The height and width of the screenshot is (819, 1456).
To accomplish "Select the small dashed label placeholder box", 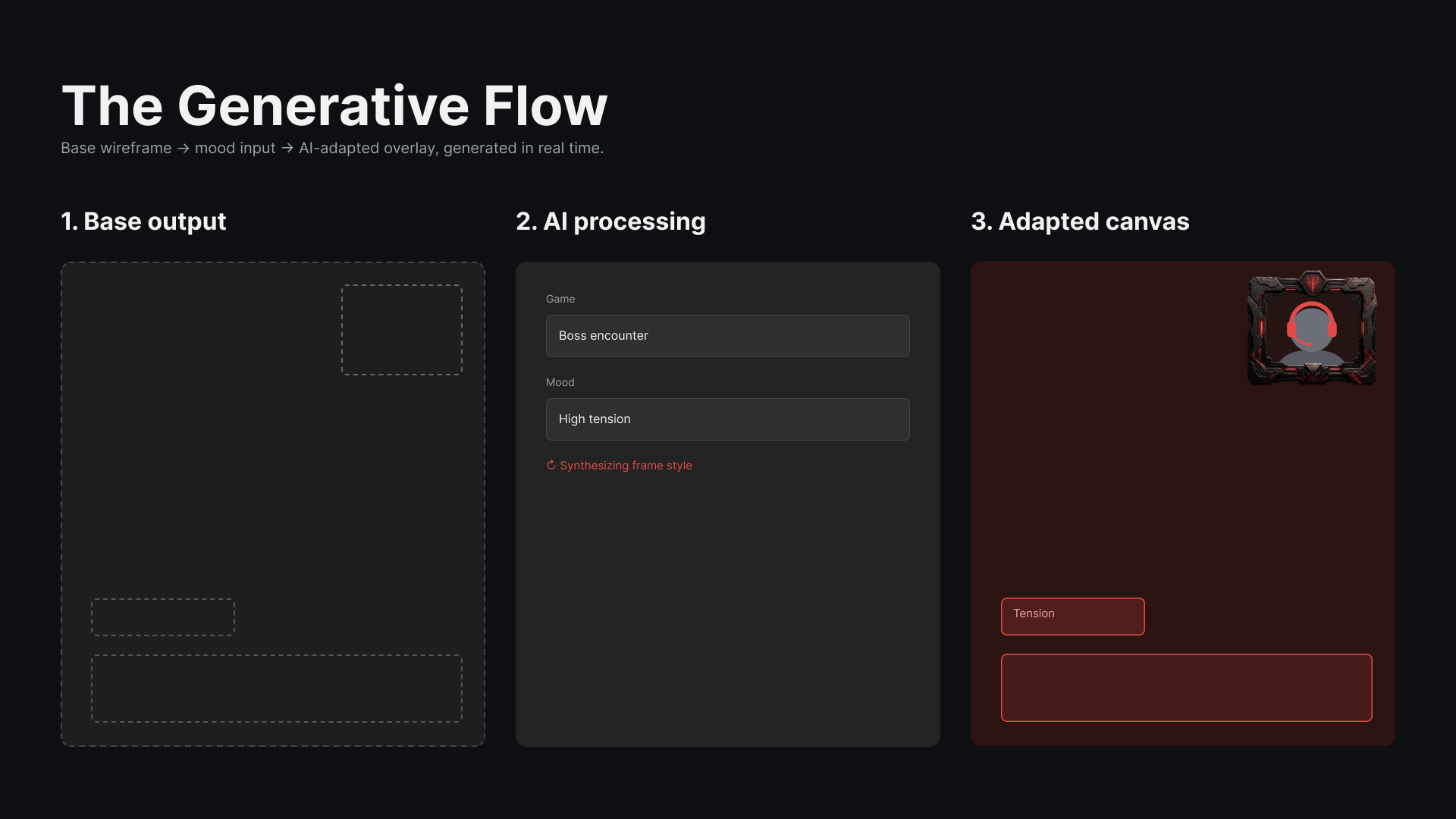I will (x=163, y=617).
